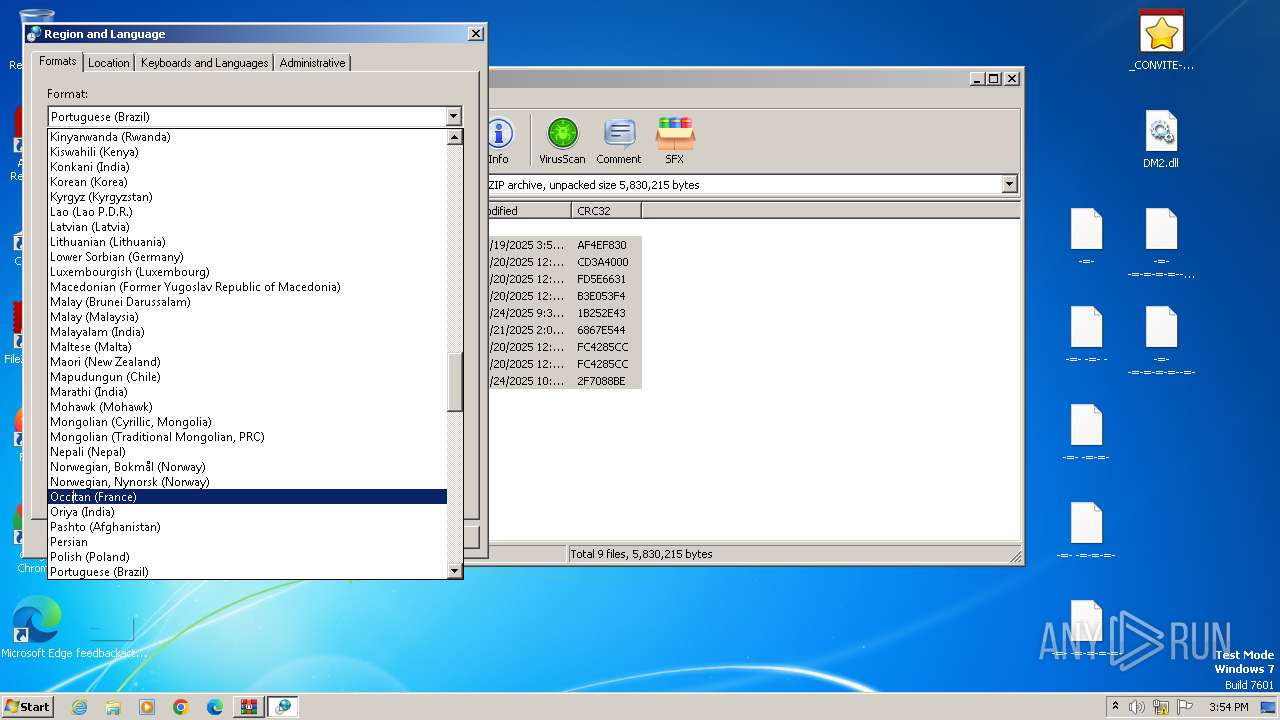This screenshot has width=1280, height=720.
Task: Select Lower Sorbian (Germany) format
Action: (247, 257)
